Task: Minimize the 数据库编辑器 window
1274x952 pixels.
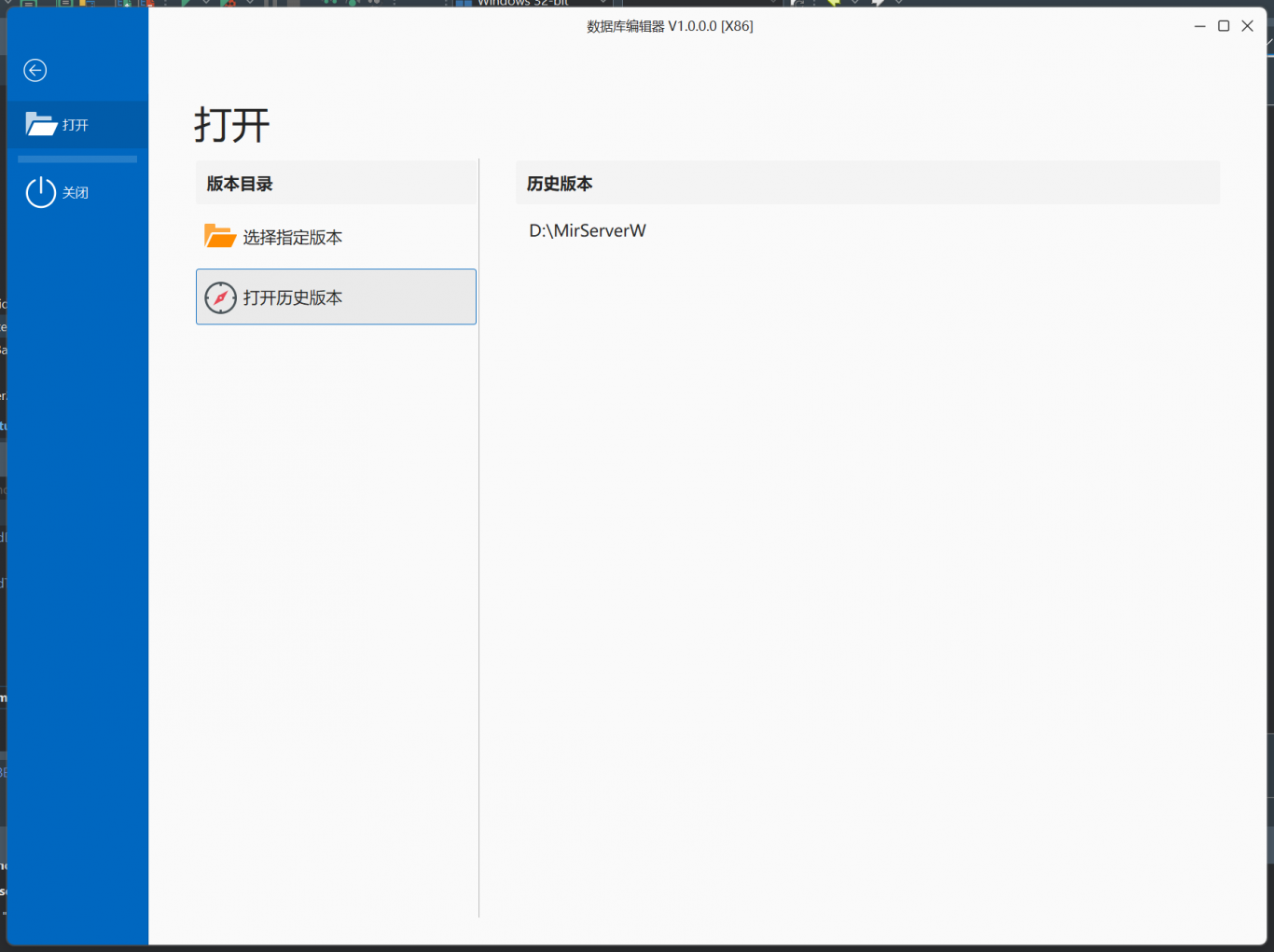Action: pos(1199,26)
